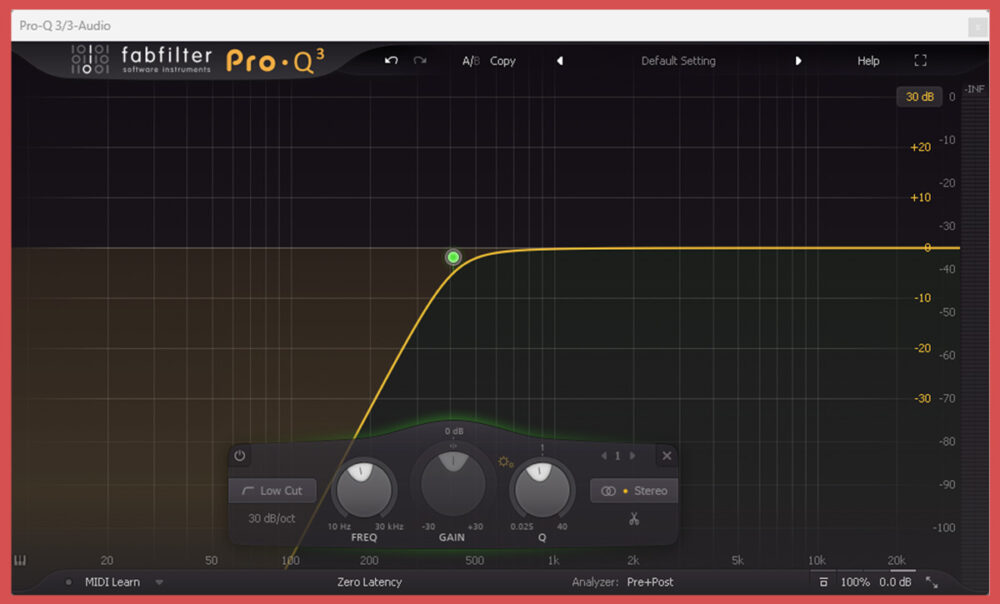Image resolution: width=1000 pixels, height=604 pixels.
Task: Open the Low Cut filter shape dropdown
Action: point(271,490)
